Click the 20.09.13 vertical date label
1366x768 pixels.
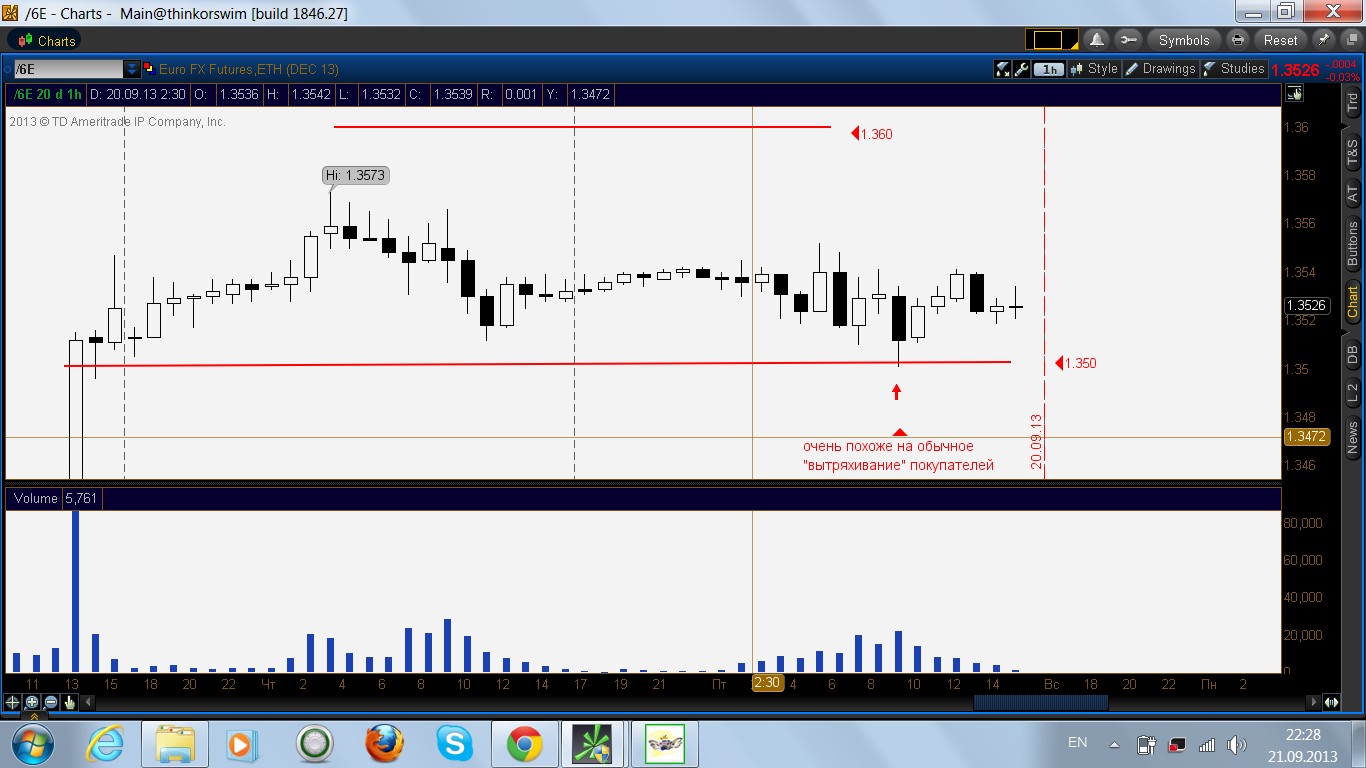(1036, 441)
